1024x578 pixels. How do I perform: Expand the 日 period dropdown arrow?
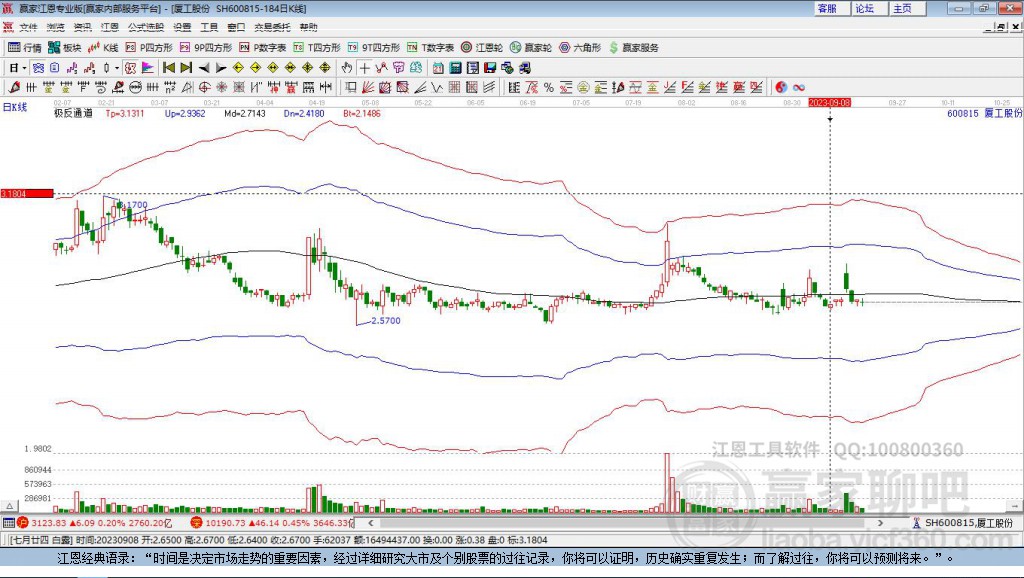(24, 68)
